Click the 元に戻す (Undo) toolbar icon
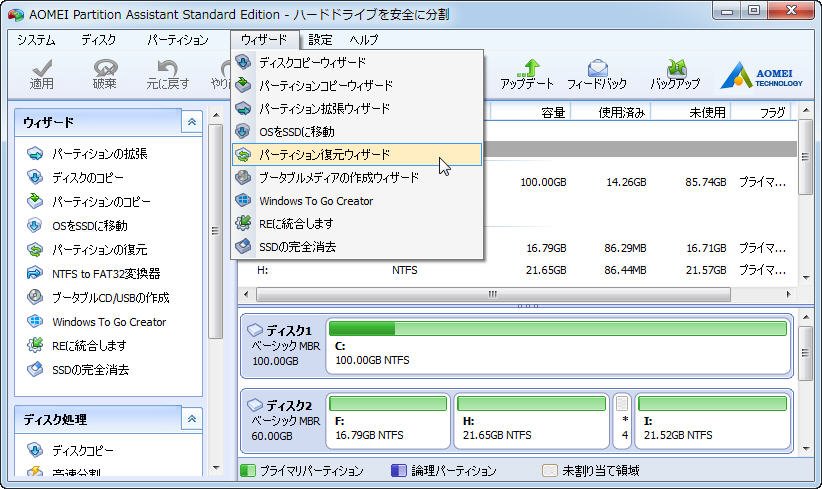 [168, 74]
